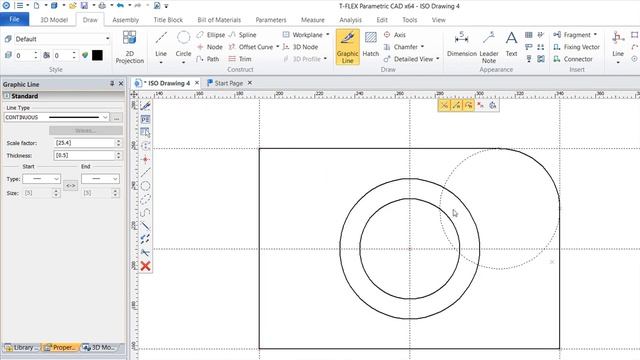Viewport: 640px width, 360px height.
Task: Open the Default style dropdown
Action: click(x=107, y=39)
